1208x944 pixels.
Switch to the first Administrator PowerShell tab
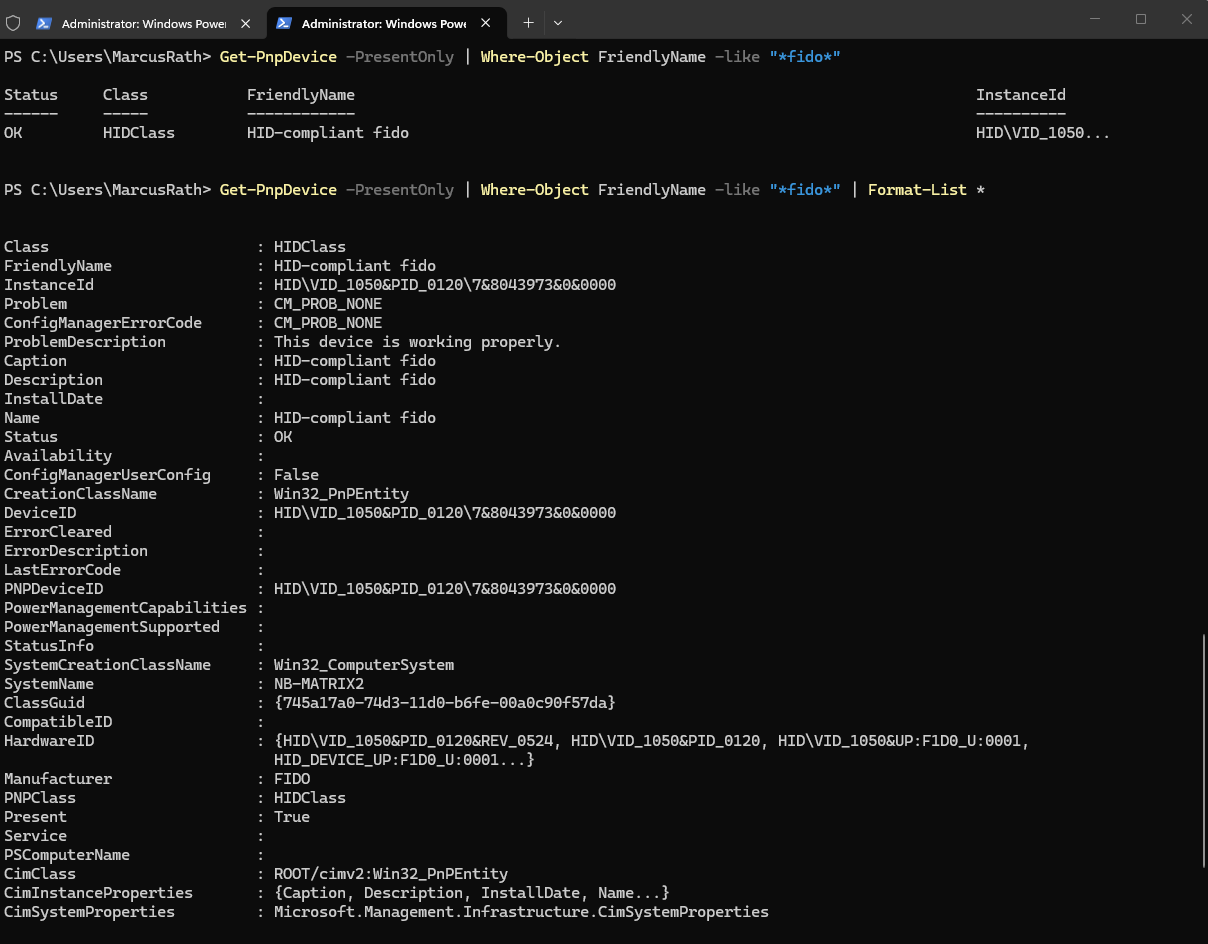145,22
